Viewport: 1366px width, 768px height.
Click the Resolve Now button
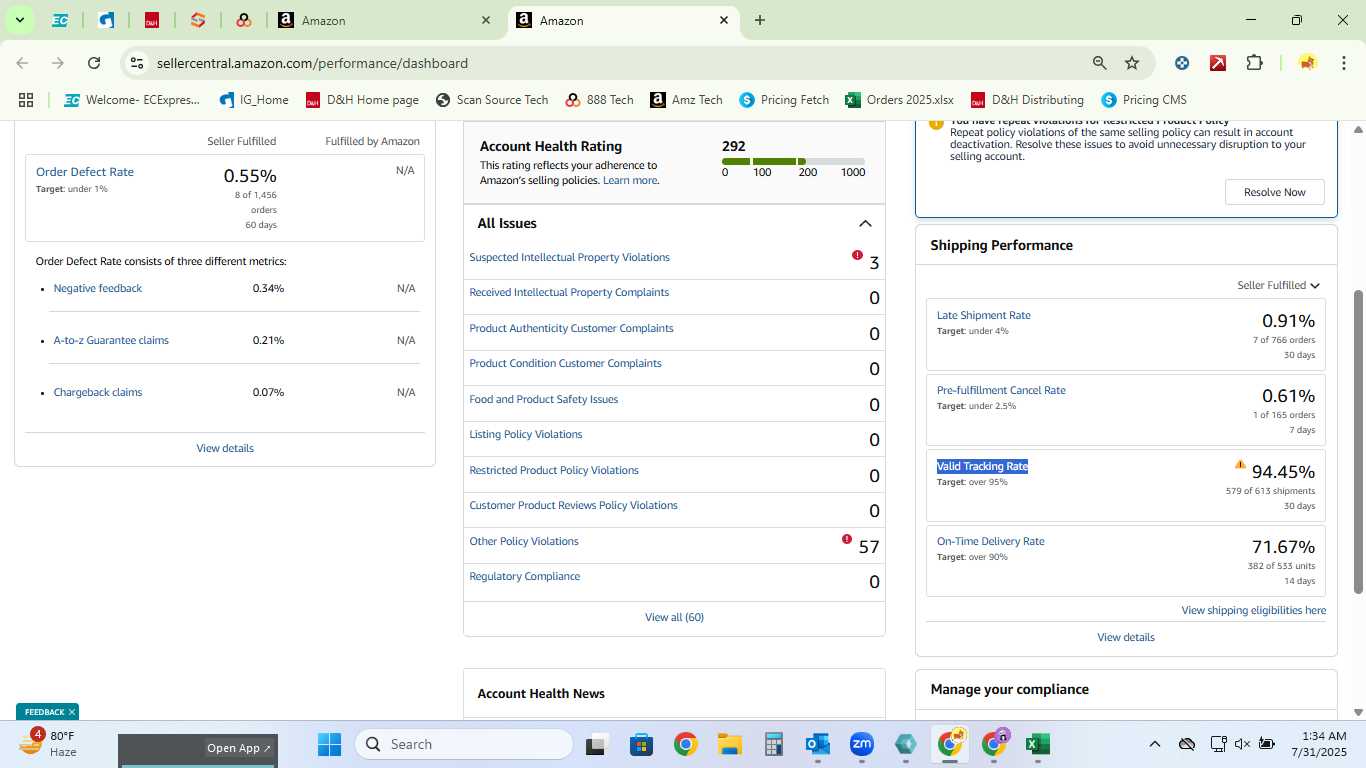point(1275,192)
